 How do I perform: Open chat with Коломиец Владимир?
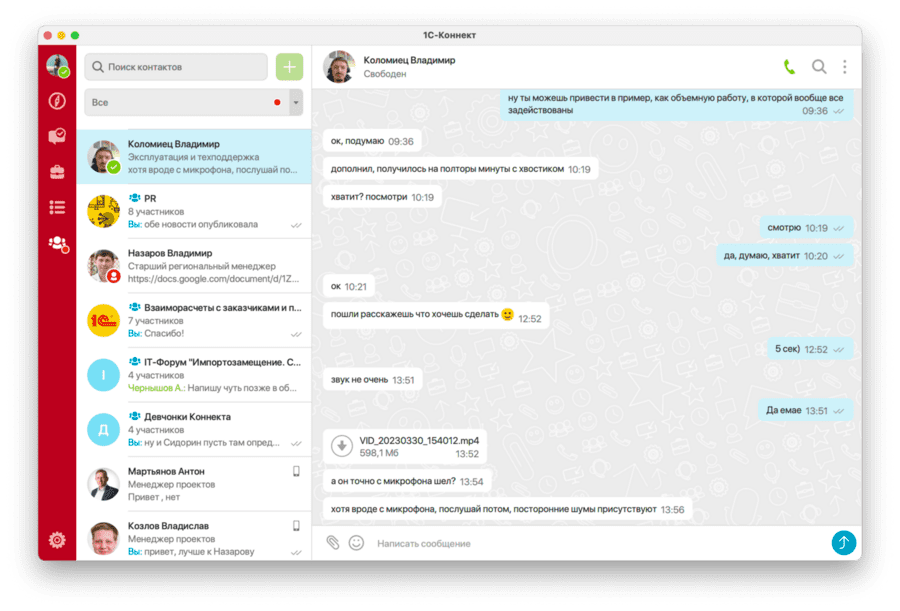pyautogui.click(x=194, y=157)
